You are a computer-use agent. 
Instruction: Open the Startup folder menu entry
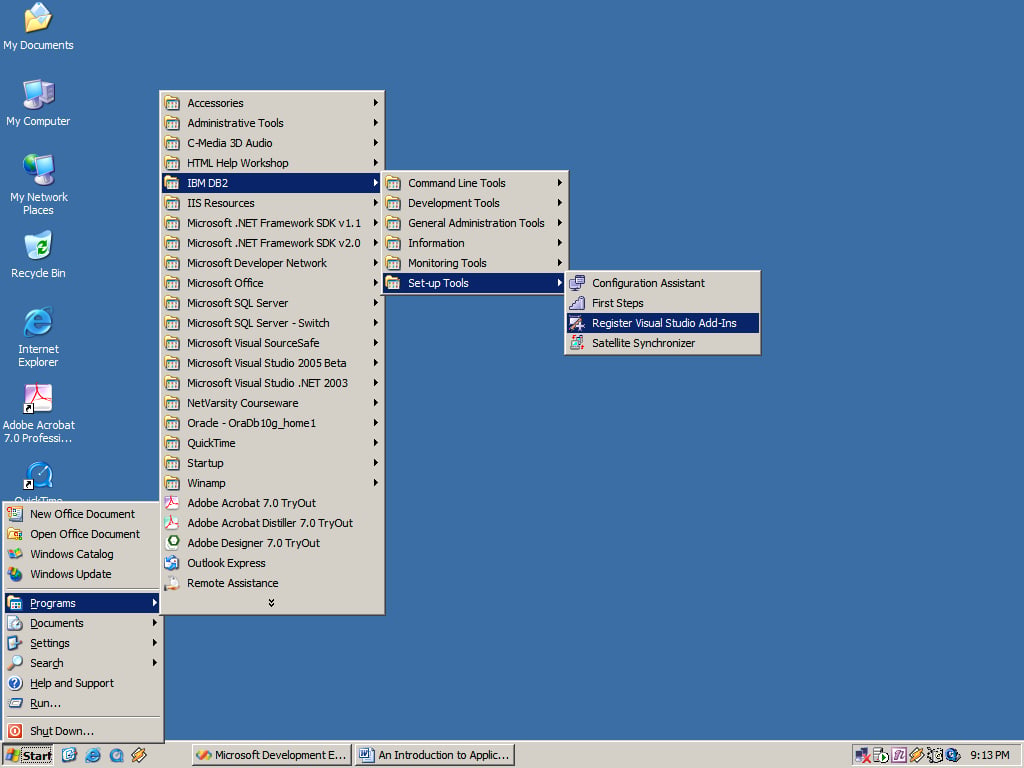[272, 463]
